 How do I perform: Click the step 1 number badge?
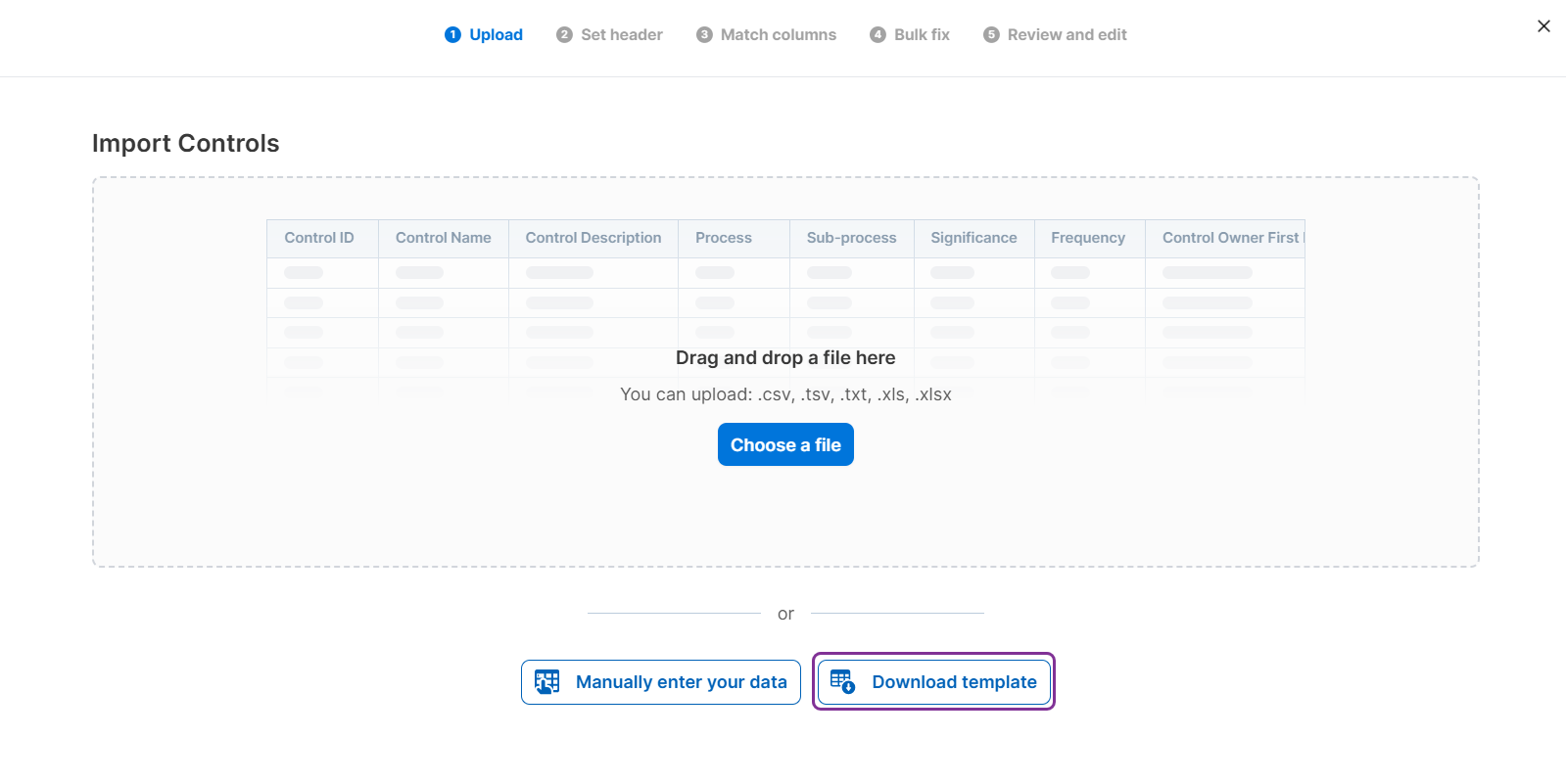click(452, 34)
